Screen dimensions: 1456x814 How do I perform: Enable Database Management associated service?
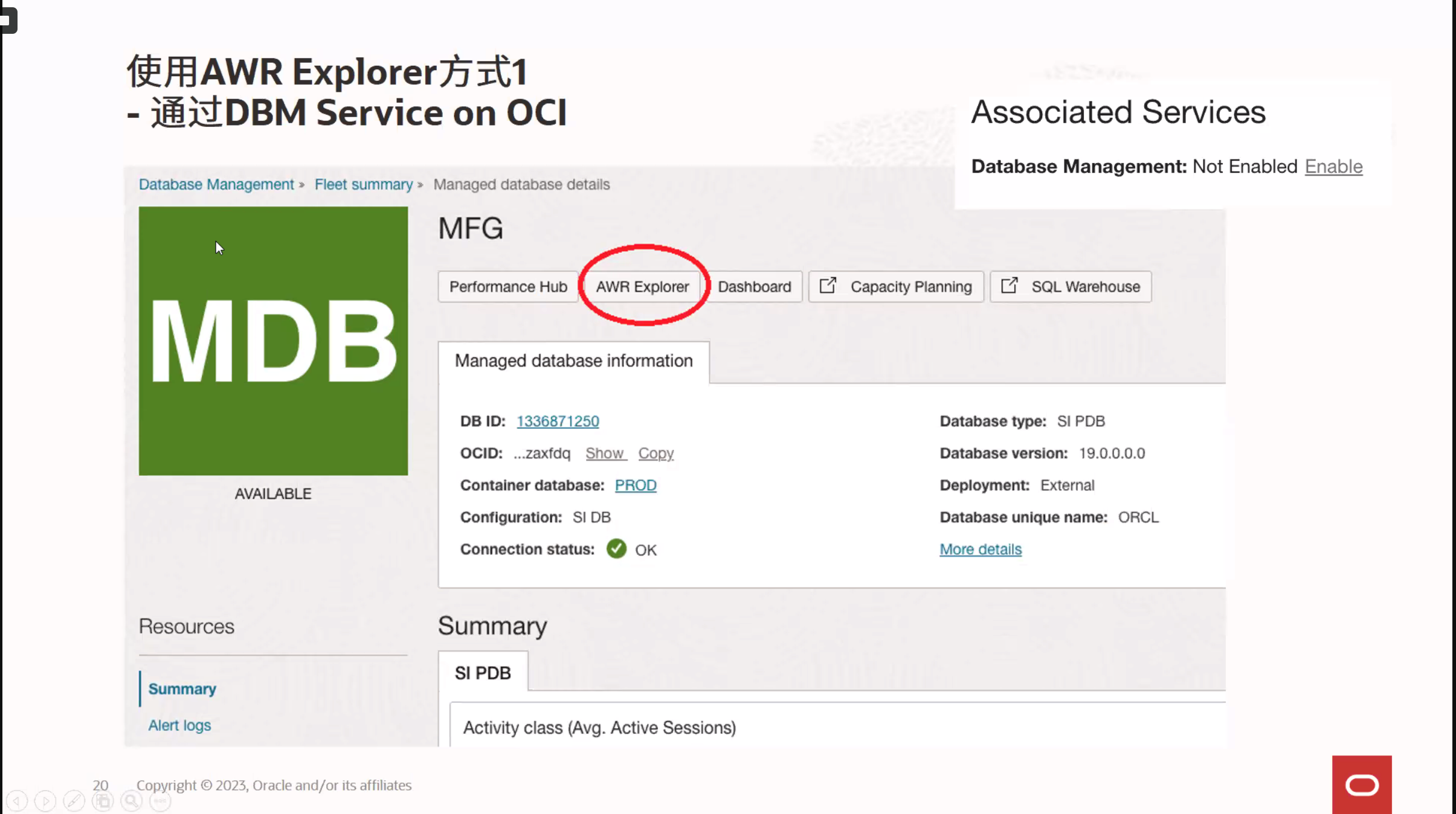[x=1333, y=166]
